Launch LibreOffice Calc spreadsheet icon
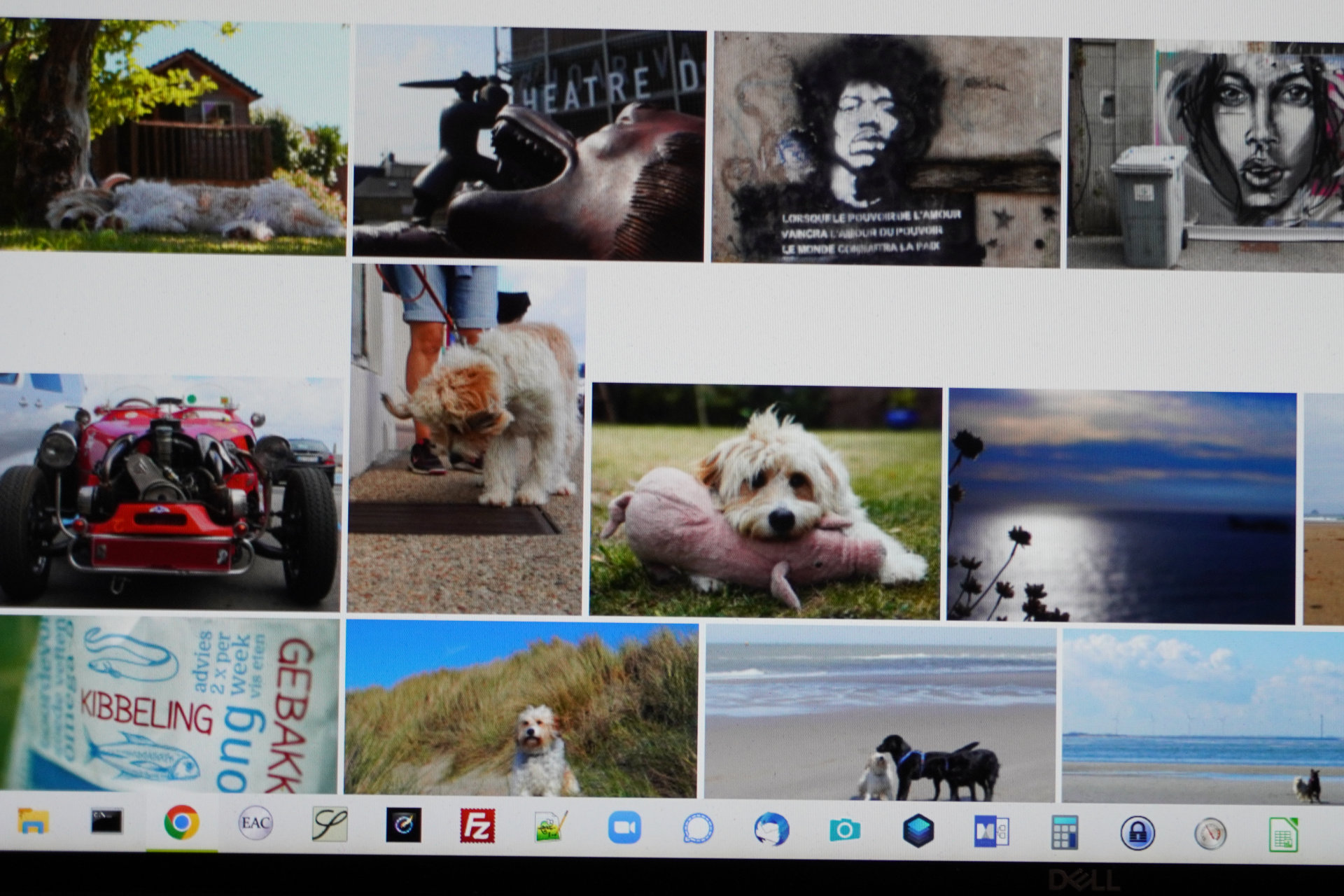The width and height of the screenshot is (1344, 896). pos(1284,834)
